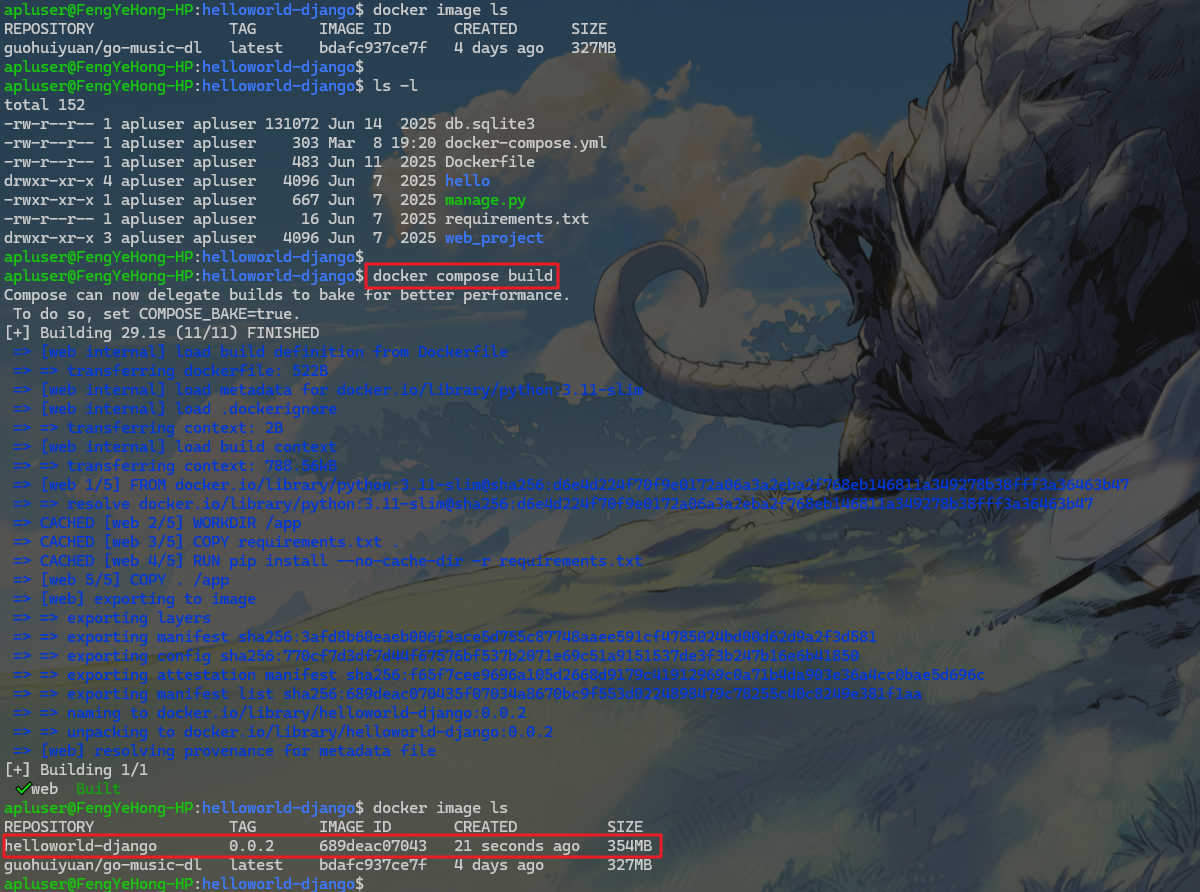Click 'Compose can now delegate builds to bake' line
The image size is (1200, 892).
coord(287,295)
